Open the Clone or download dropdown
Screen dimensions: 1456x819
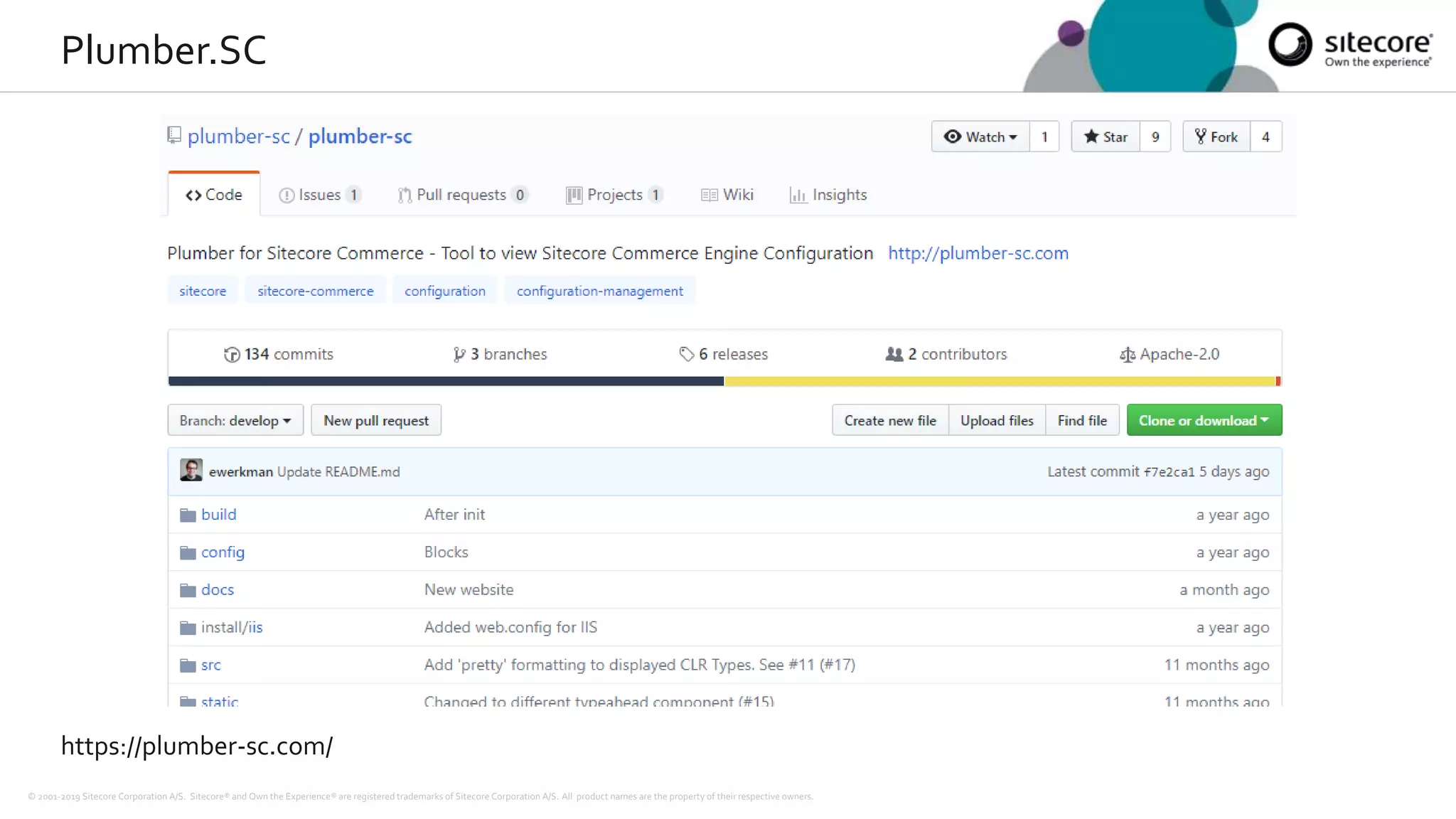pos(1204,420)
